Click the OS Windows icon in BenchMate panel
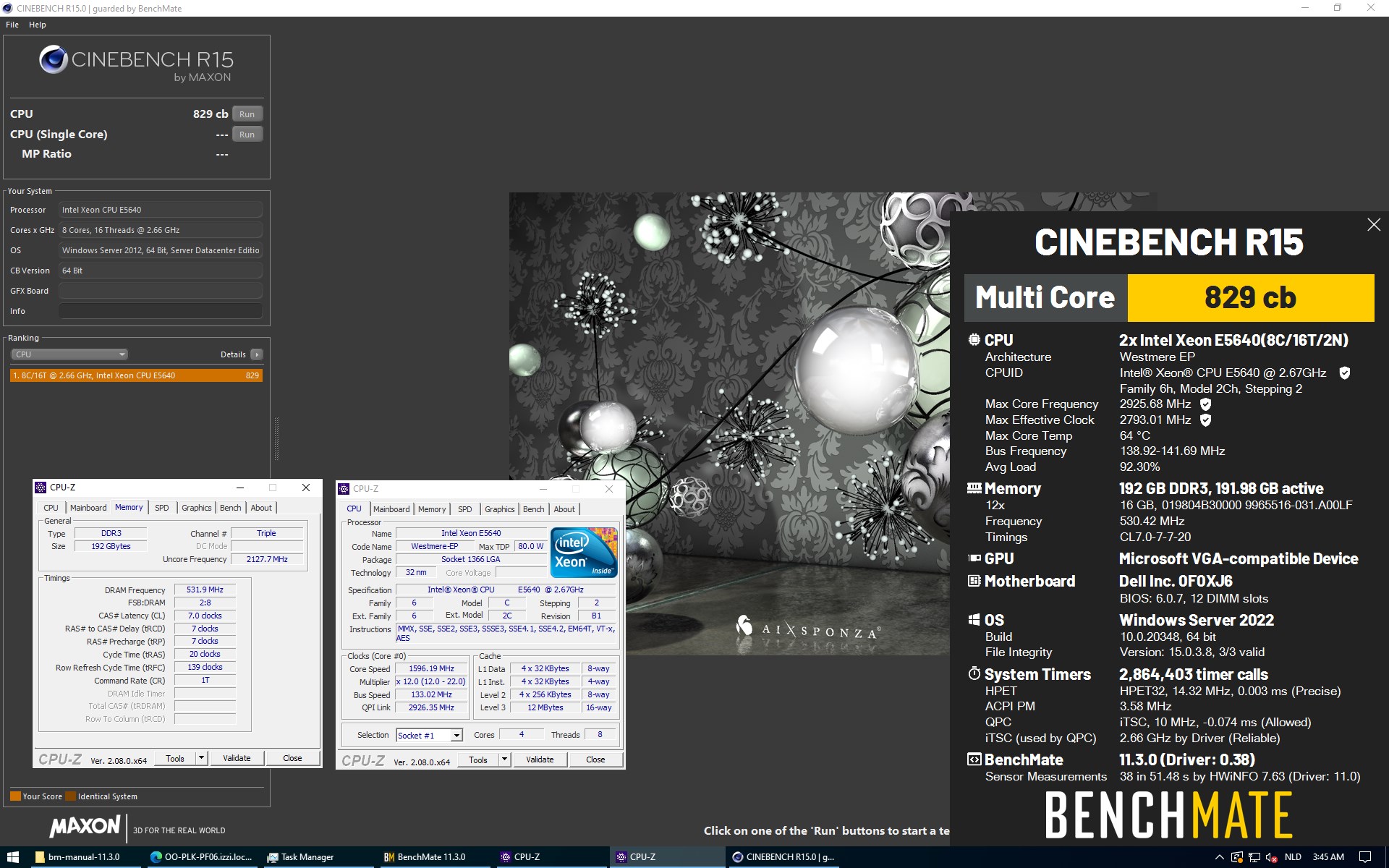This screenshot has height=868, width=1389. (974, 620)
